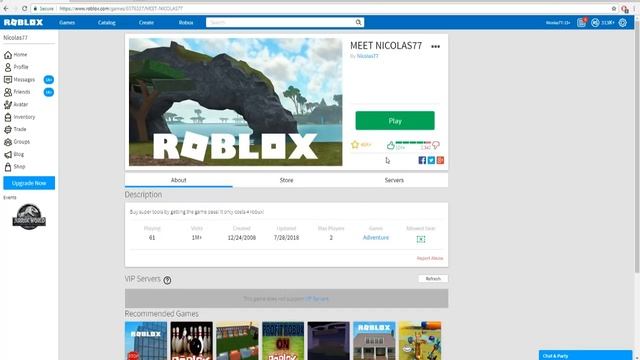This screenshot has width=640, height=360.
Task: Open the Jurassic World event thumbnail
Action: click(x=29, y=217)
